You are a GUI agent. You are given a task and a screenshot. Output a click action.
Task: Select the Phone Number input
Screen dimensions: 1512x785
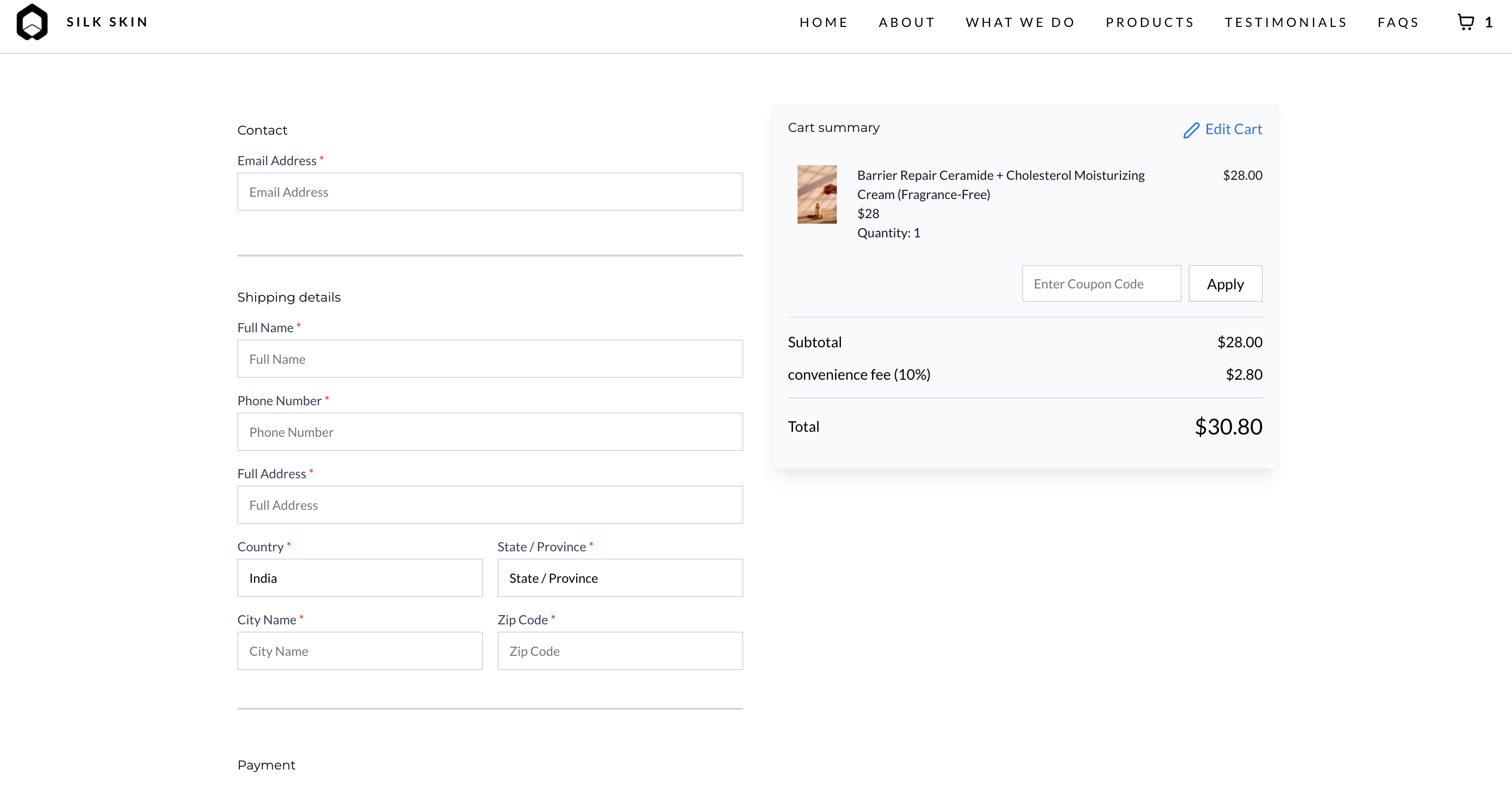click(x=489, y=432)
